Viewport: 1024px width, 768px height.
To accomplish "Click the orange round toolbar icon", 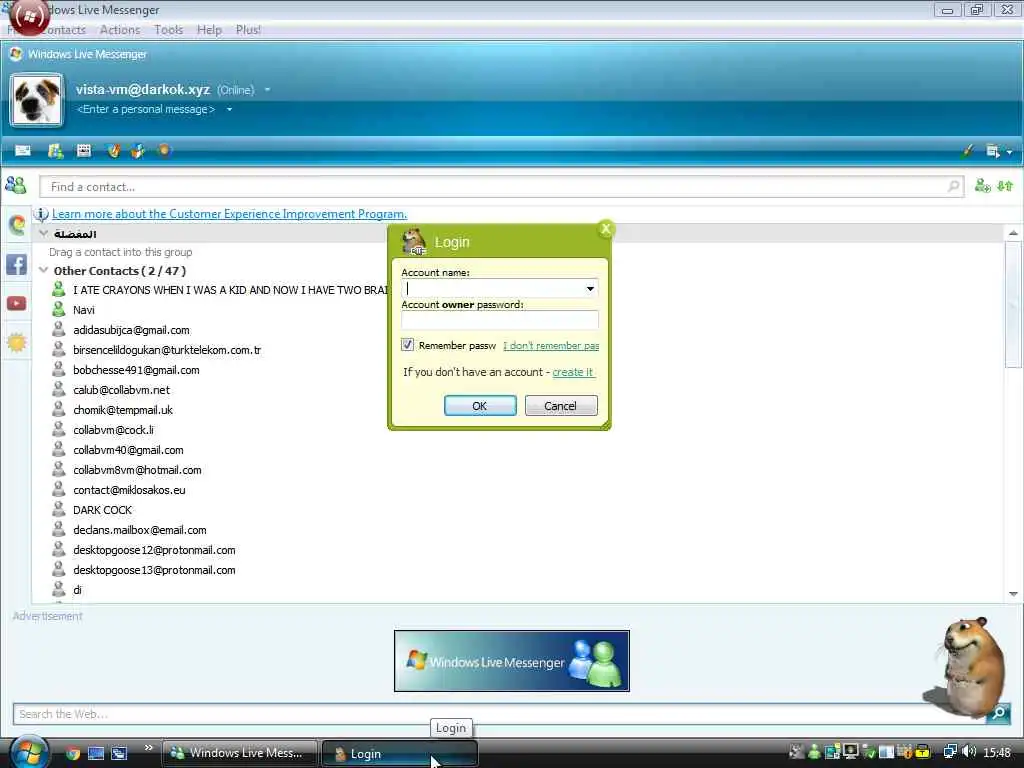I will point(164,150).
